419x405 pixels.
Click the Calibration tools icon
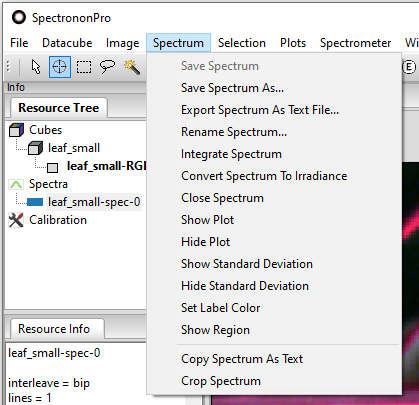click(16, 220)
